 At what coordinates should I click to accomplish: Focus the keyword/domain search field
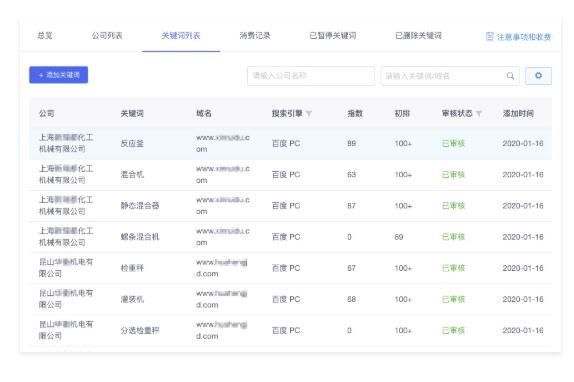coord(450,76)
